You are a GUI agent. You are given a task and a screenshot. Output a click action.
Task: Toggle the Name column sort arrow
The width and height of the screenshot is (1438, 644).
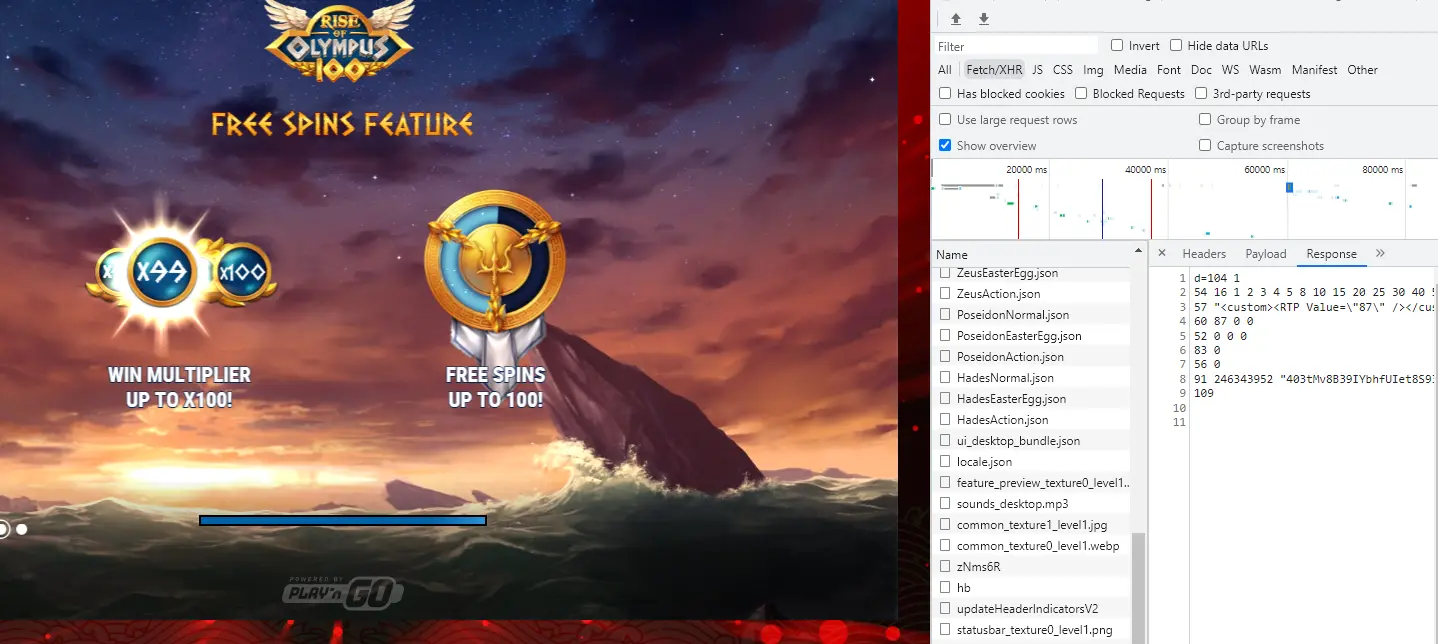coord(1138,250)
